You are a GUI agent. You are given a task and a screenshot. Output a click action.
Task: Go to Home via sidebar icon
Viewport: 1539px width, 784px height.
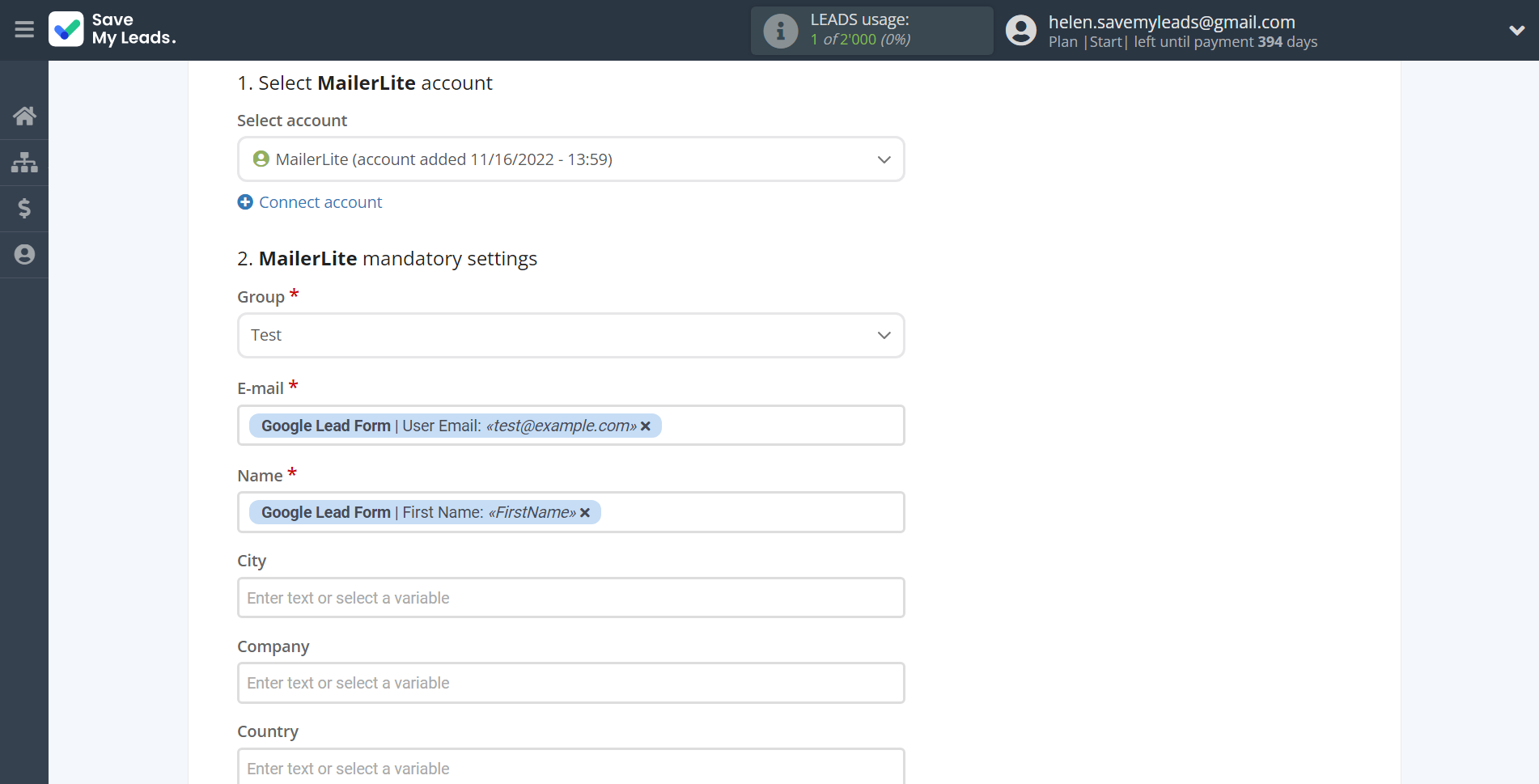click(24, 117)
